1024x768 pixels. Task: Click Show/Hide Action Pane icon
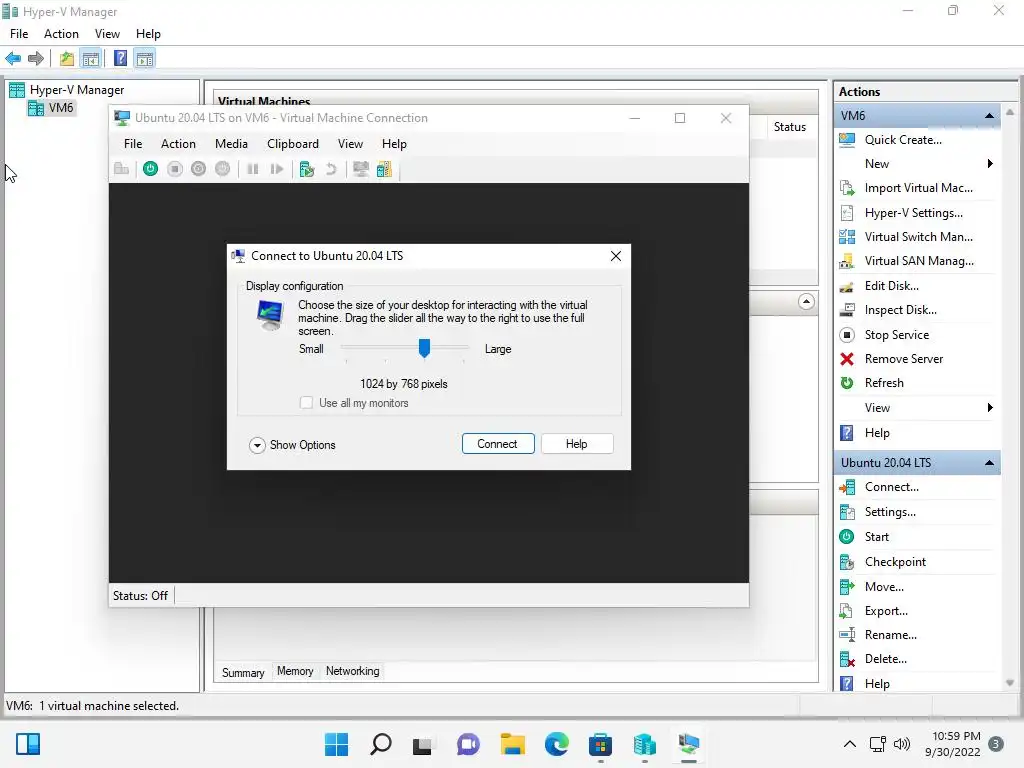pos(144,59)
